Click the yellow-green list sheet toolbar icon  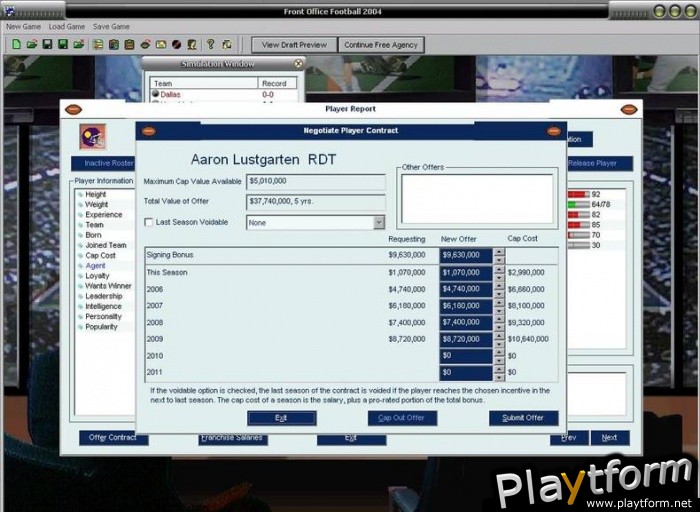98,44
